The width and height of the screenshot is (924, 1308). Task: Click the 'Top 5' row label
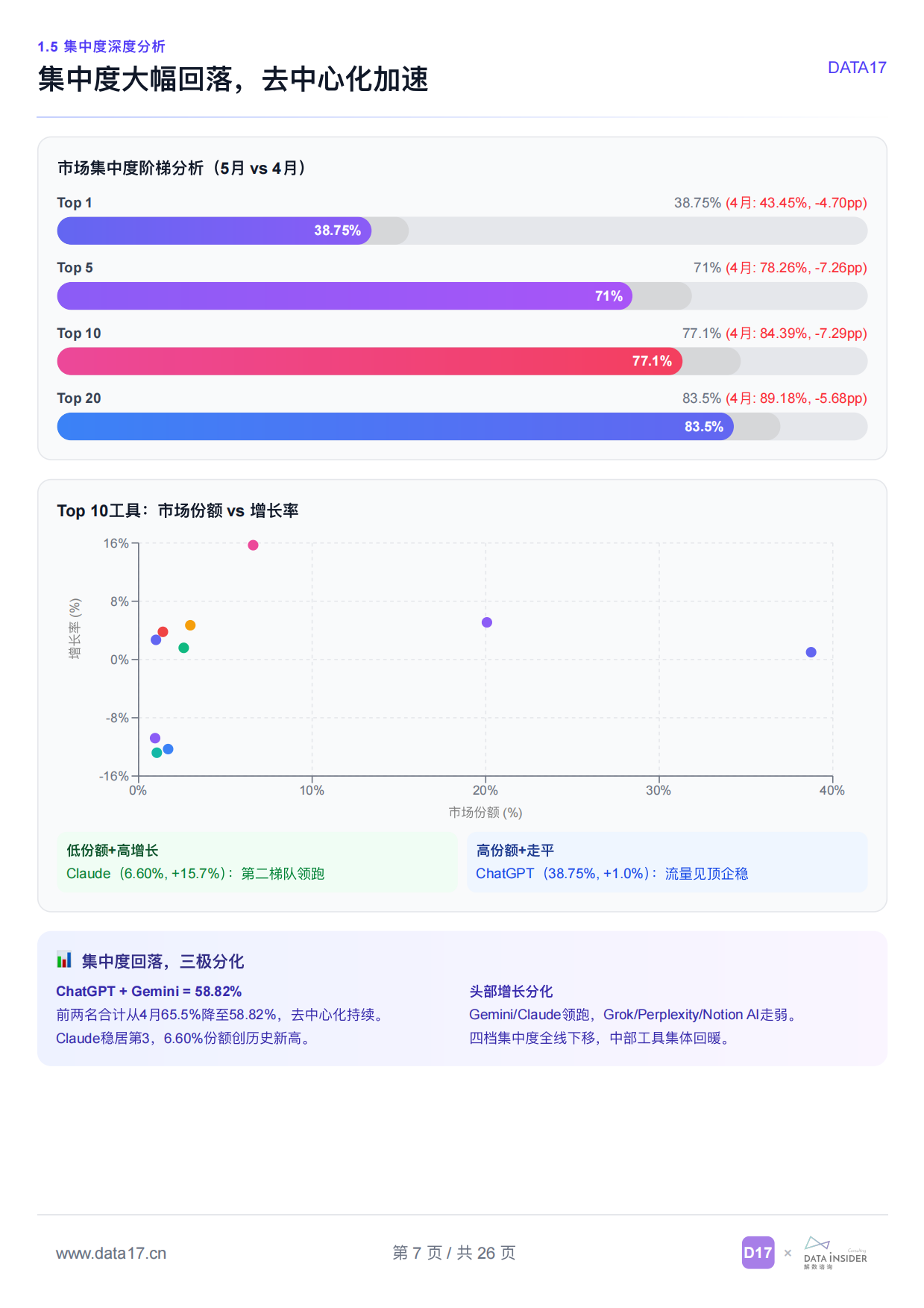click(x=75, y=268)
